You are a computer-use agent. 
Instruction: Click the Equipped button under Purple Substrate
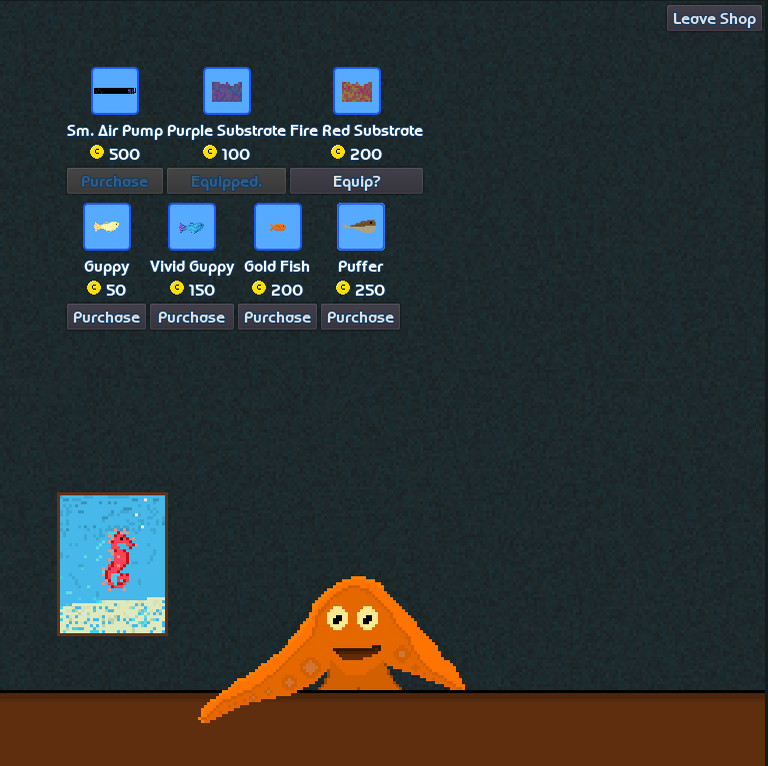pos(226,181)
